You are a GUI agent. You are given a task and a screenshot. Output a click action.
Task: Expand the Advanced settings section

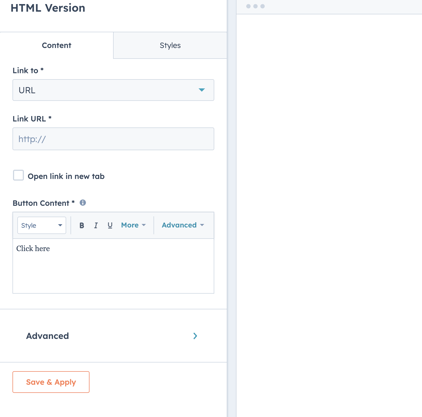click(x=113, y=336)
